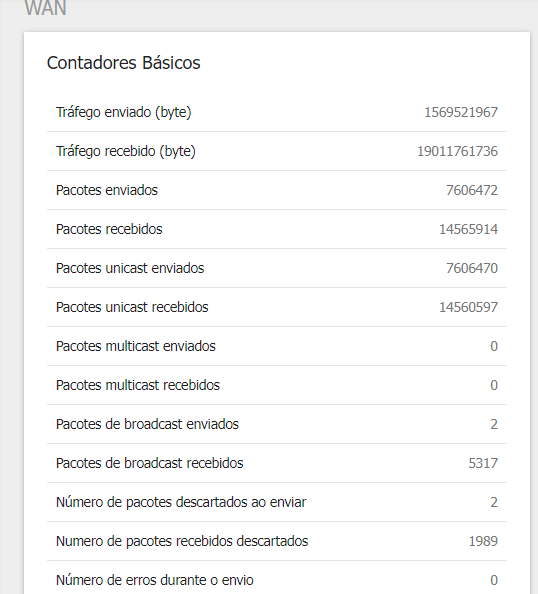Select the Pacotes de broadcast enviados label
The height and width of the screenshot is (594, 538).
pyautogui.click(x=147, y=424)
